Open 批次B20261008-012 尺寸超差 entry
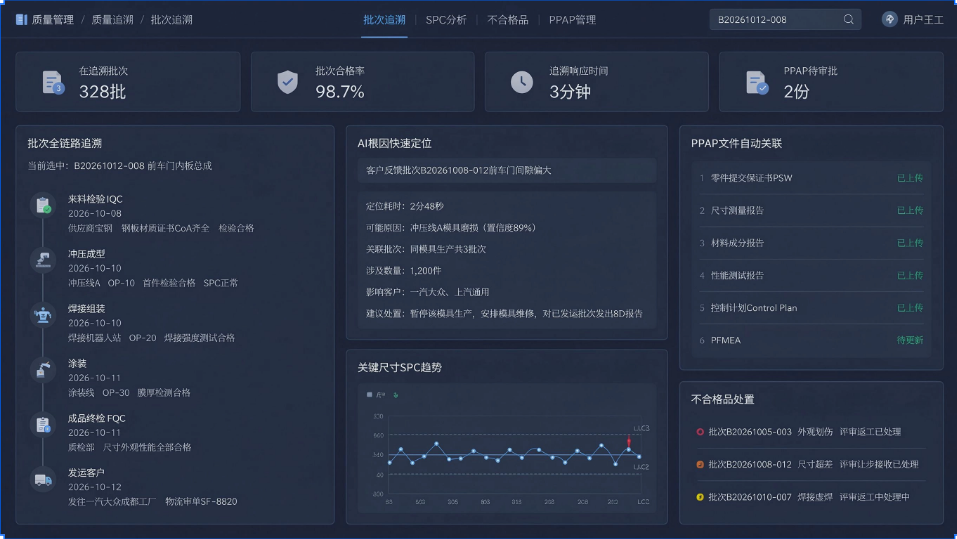The image size is (957, 539). tap(813, 465)
